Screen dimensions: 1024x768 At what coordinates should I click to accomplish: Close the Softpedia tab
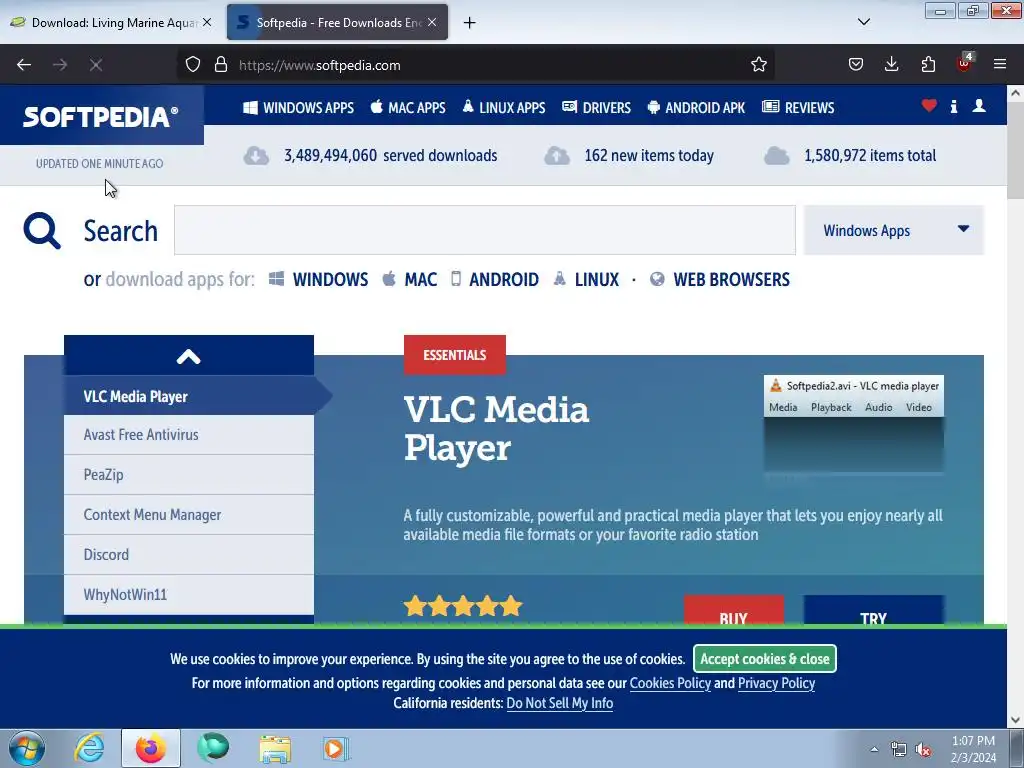pyautogui.click(x=432, y=22)
